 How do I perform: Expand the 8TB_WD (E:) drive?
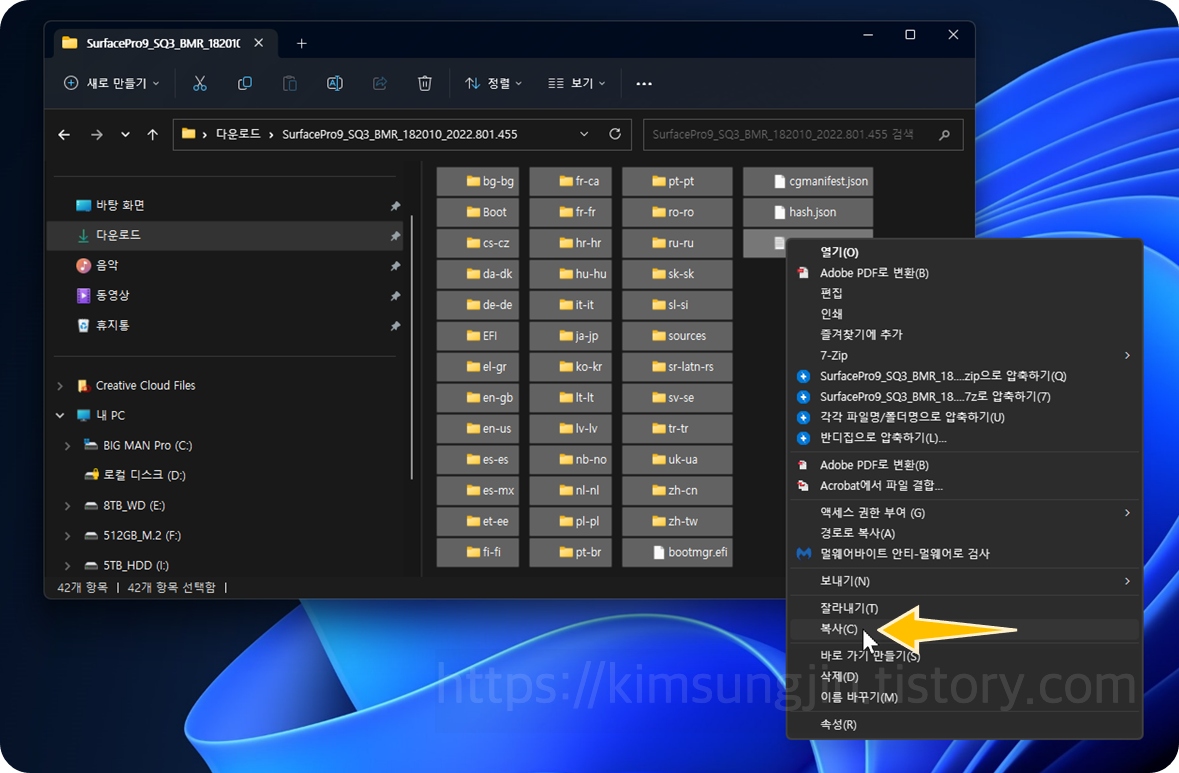coord(68,506)
